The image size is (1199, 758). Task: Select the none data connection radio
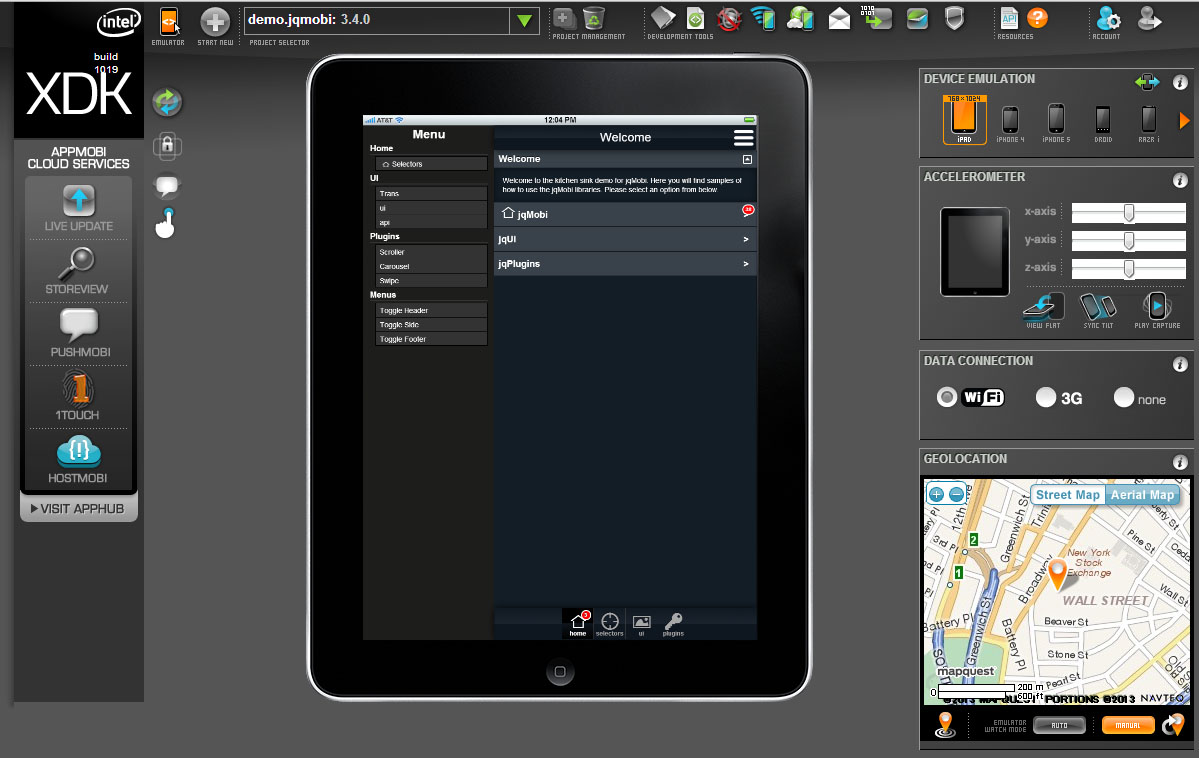click(x=1123, y=397)
